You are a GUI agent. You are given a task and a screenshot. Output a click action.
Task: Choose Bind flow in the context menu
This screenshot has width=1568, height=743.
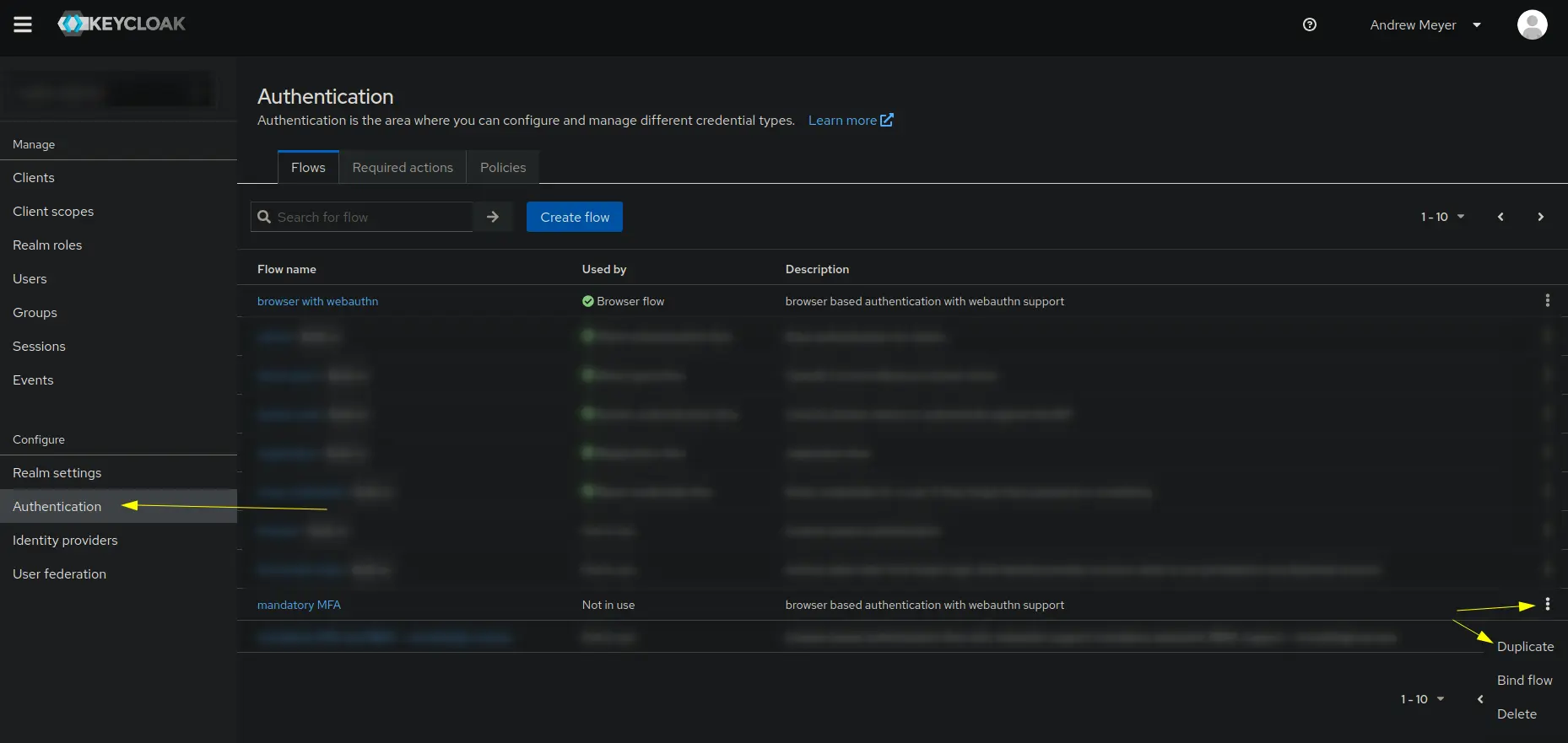tap(1524, 680)
